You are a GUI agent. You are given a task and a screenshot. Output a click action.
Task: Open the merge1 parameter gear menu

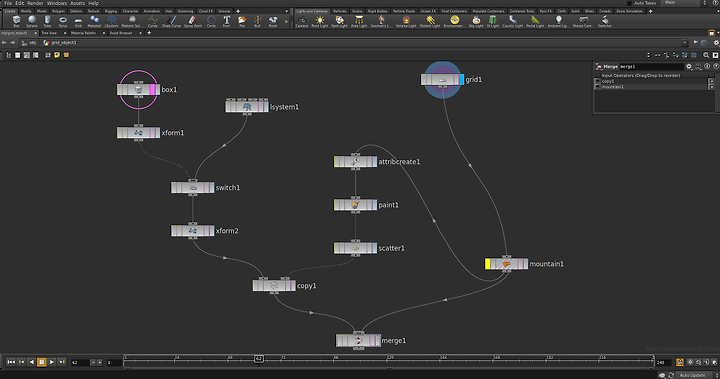[x=689, y=67]
